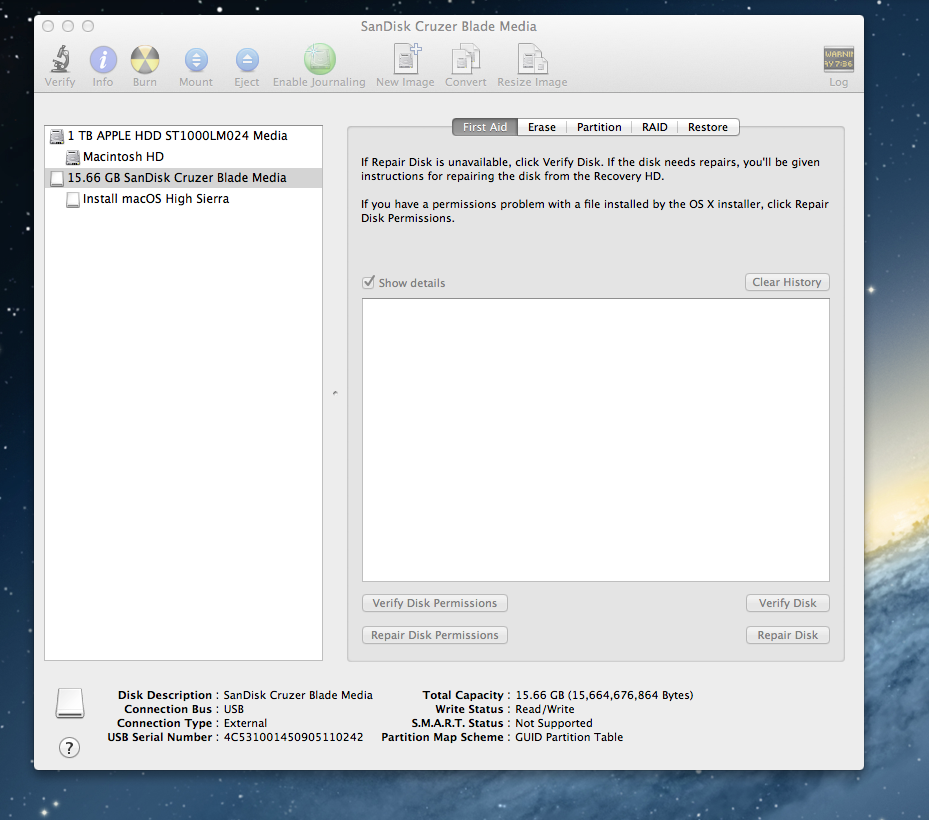The image size is (929, 820).
Task: Open the Log toolbar icon
Action: pos(838,59)
